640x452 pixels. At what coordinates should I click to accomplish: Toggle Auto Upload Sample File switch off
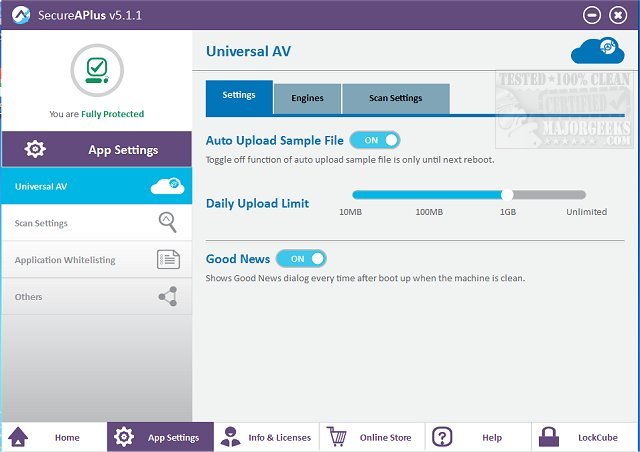[375, 140]
